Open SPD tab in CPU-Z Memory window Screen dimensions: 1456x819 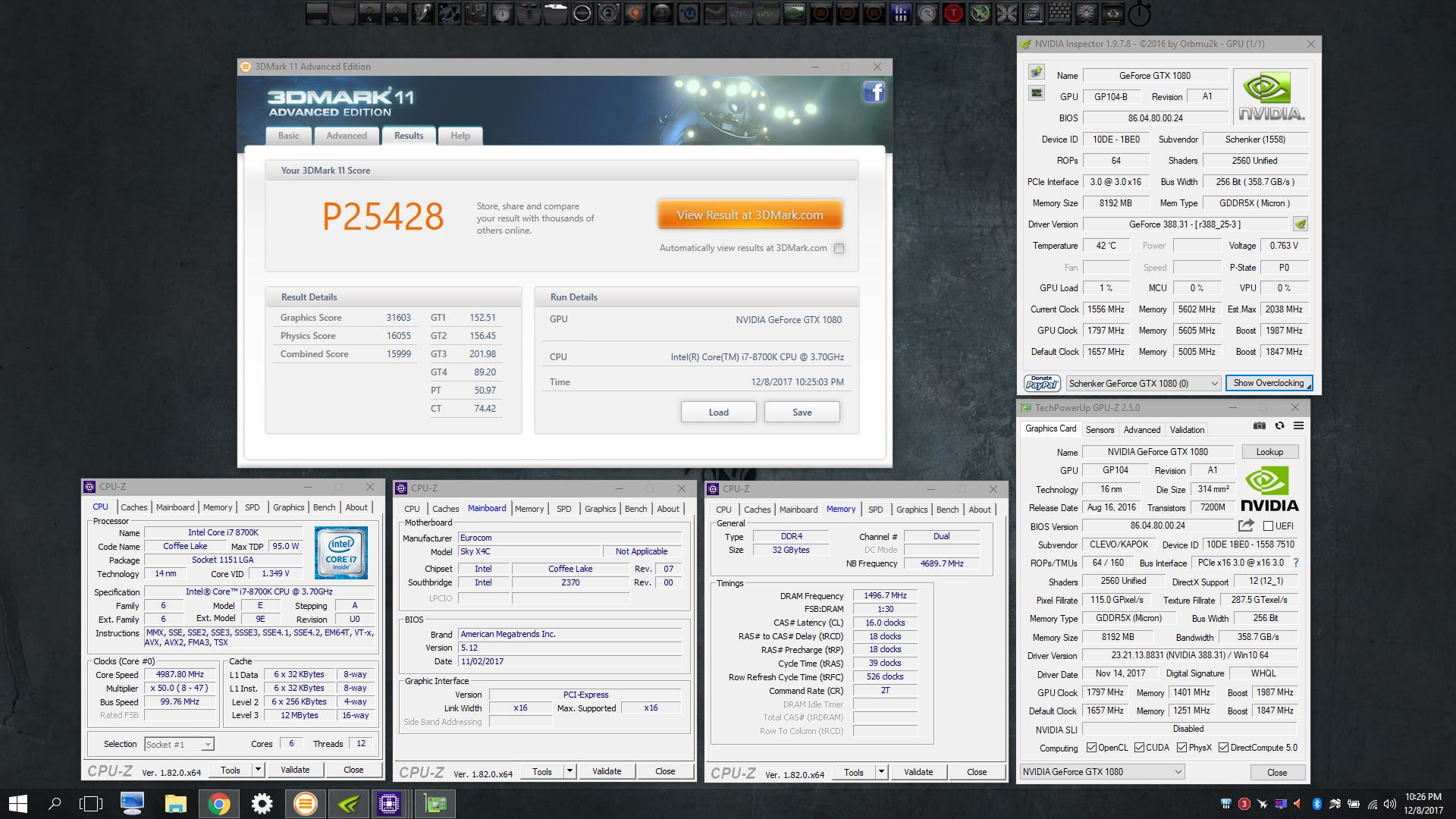[875, 510]
